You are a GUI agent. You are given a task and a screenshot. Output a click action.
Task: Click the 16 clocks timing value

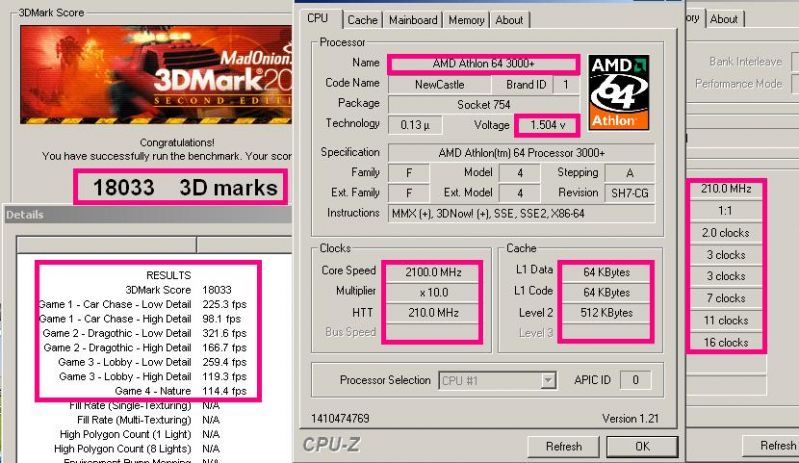point(726,342)
